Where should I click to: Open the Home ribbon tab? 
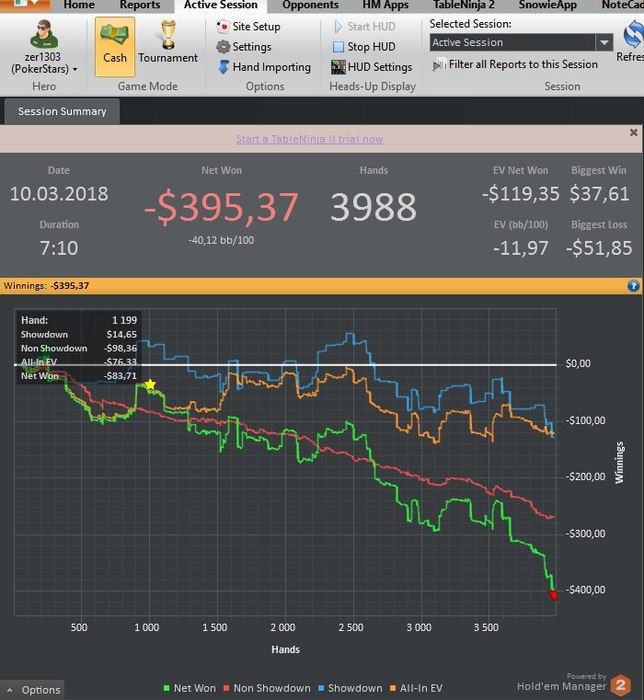click(79, 5)
